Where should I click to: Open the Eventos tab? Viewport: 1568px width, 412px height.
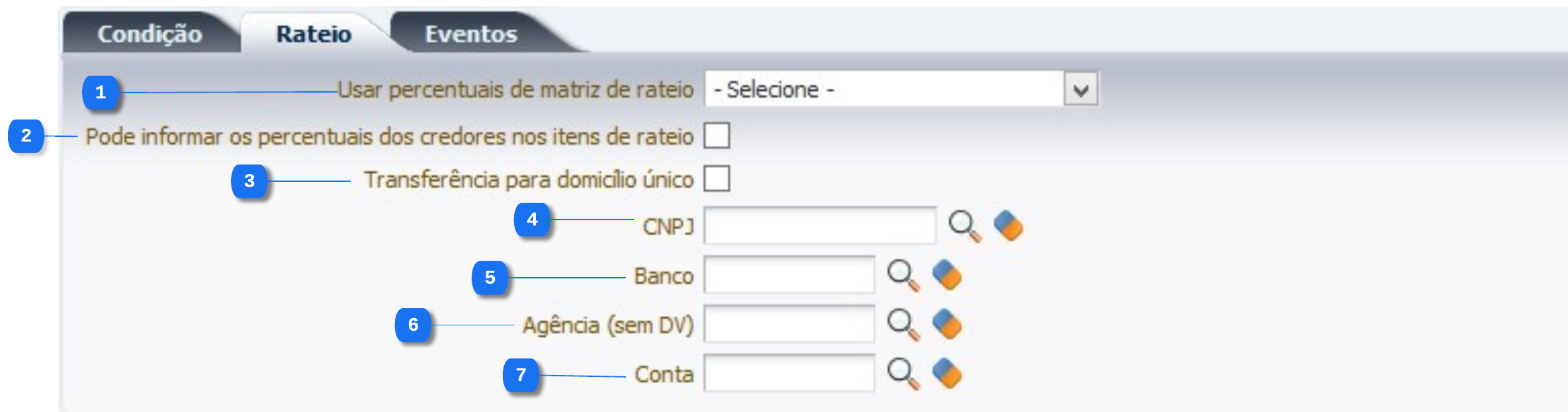(x=470, y=34)
